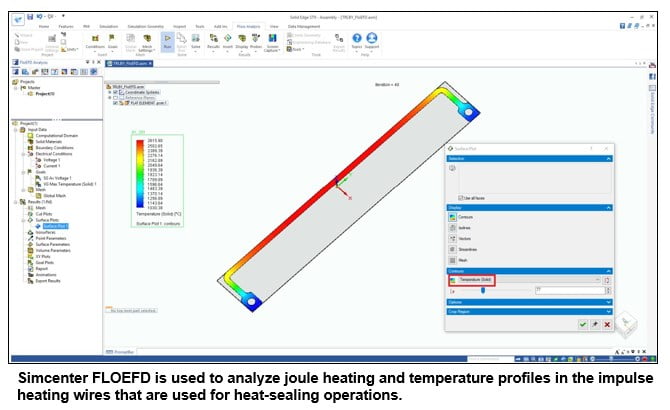
Task: Collapse the Contours section header
Action: 529,271
